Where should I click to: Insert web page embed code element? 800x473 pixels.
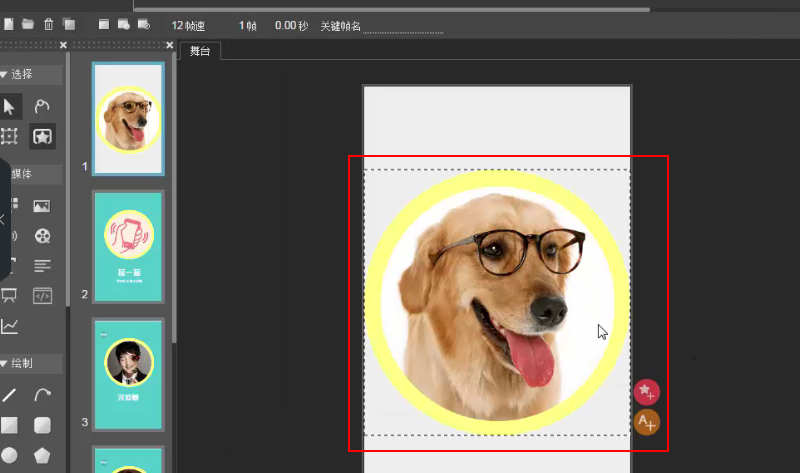click(x=42, y=296)
